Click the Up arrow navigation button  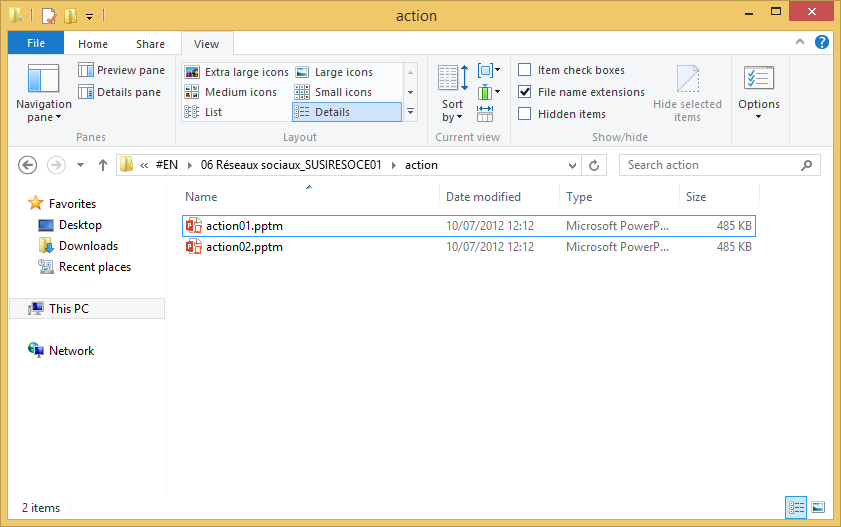102,165
